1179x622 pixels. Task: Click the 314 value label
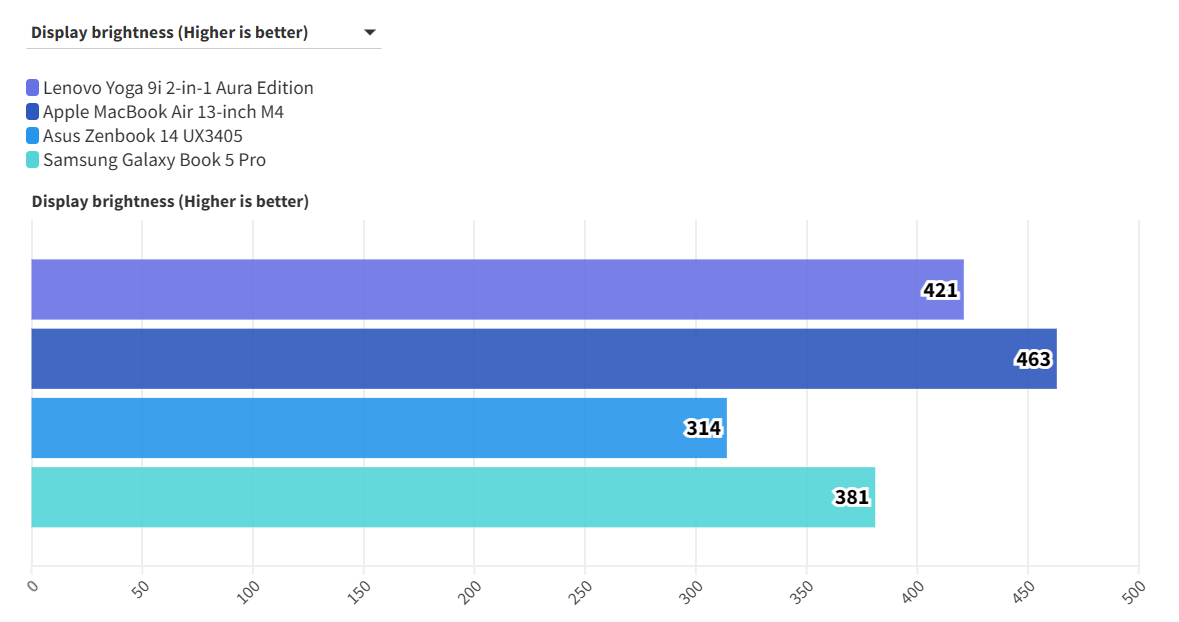(703, 428)
